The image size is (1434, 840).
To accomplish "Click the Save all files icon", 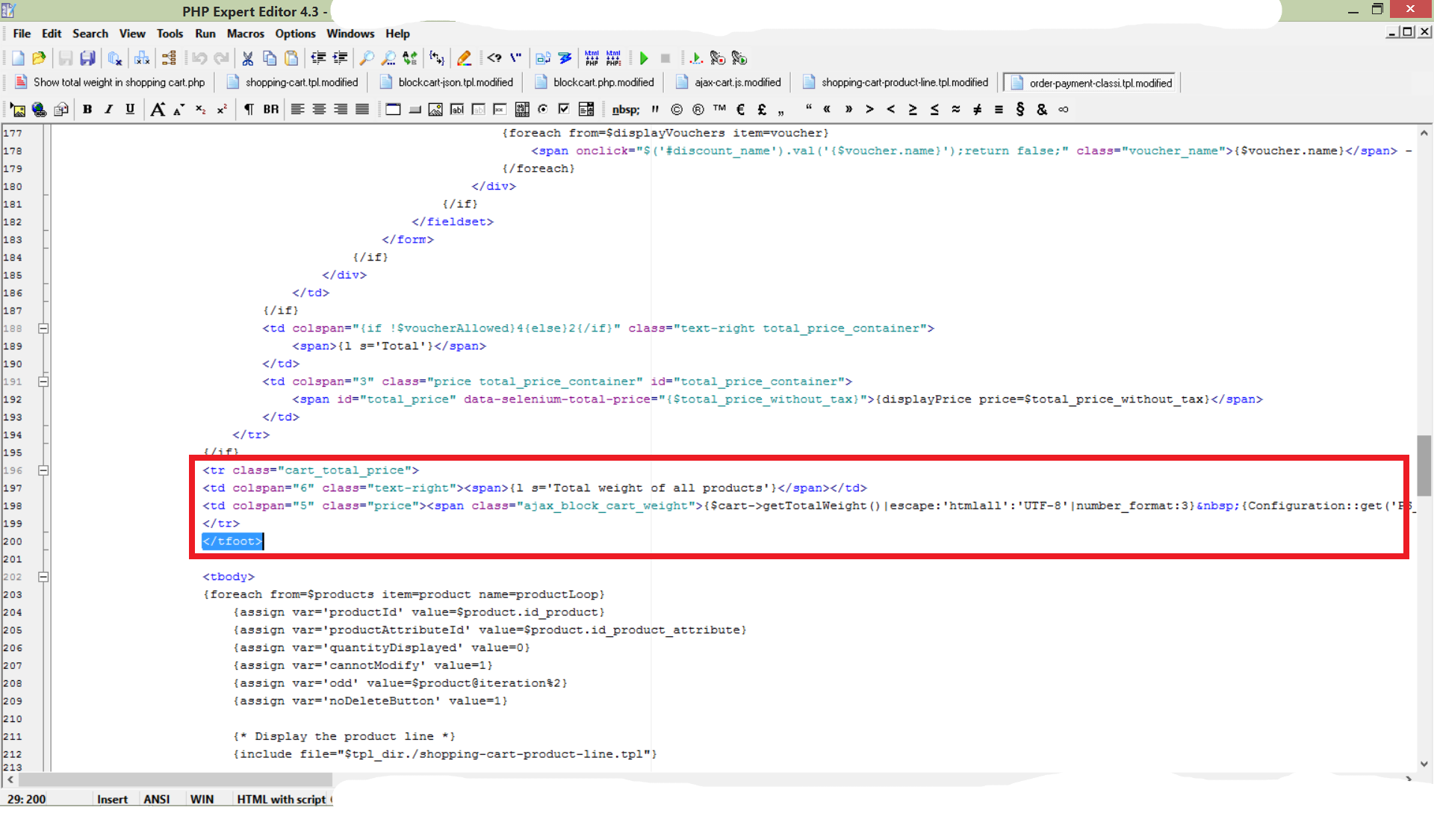I will (87, 58).
